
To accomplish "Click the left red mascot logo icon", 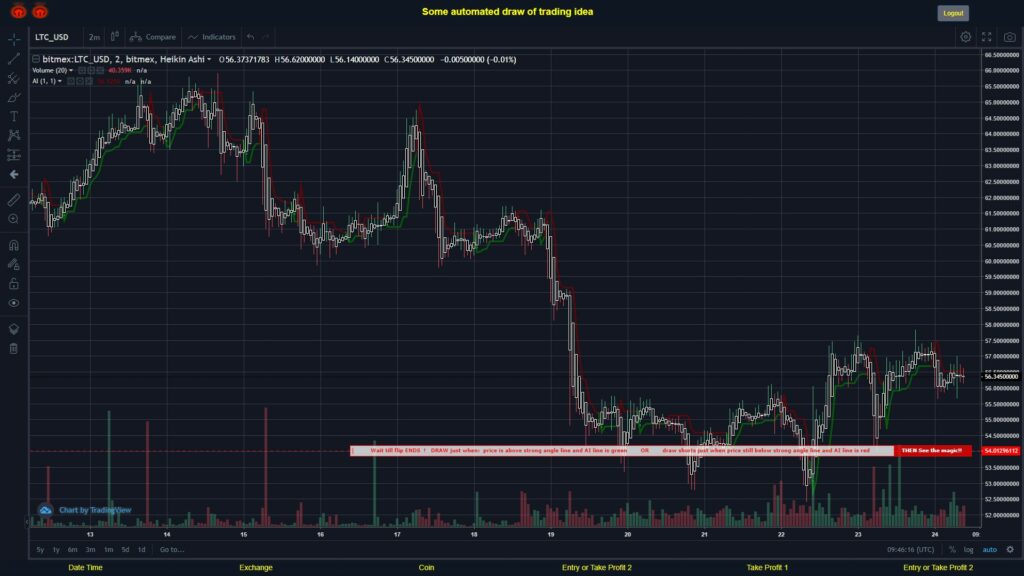I will click(x=18, y=10).
